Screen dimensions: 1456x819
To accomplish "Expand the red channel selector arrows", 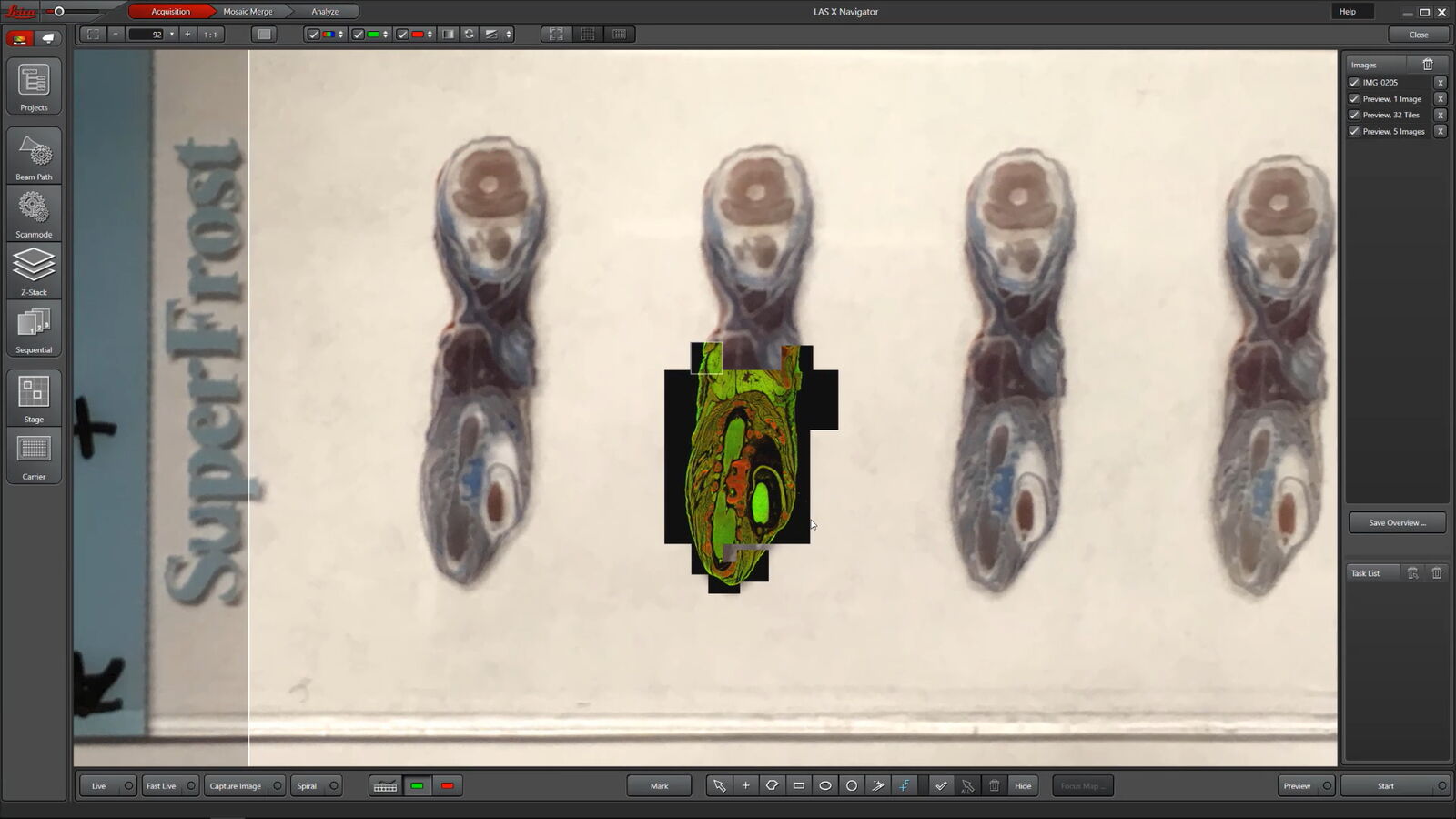I will point(430,35).
